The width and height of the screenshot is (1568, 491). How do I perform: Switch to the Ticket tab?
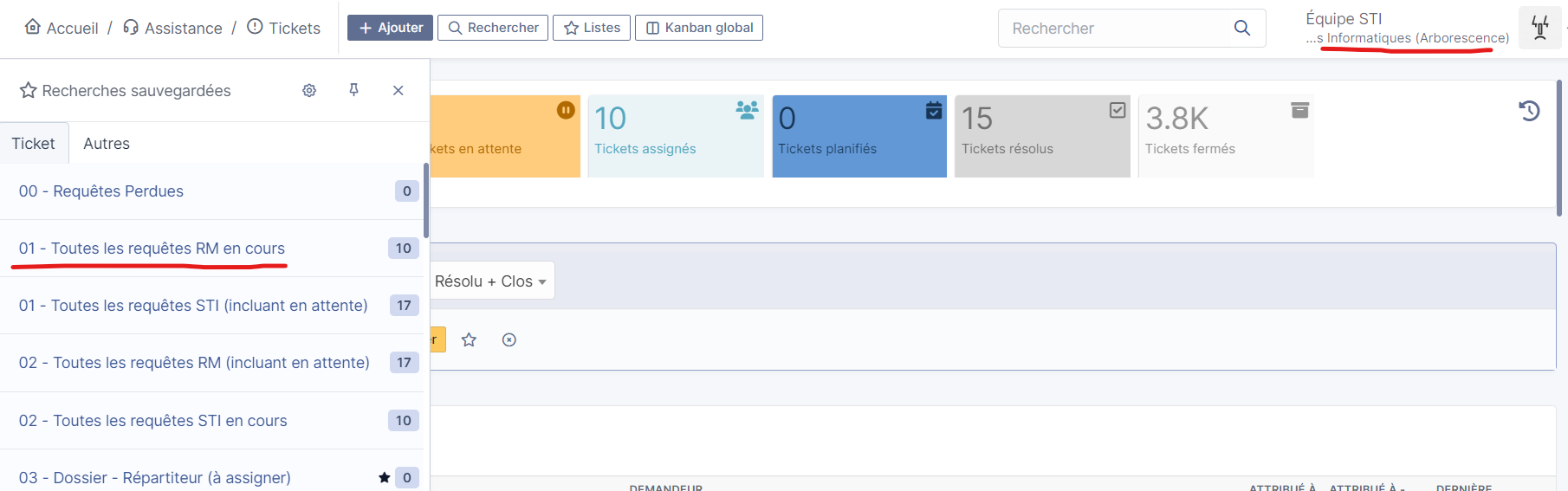[34, 143]
